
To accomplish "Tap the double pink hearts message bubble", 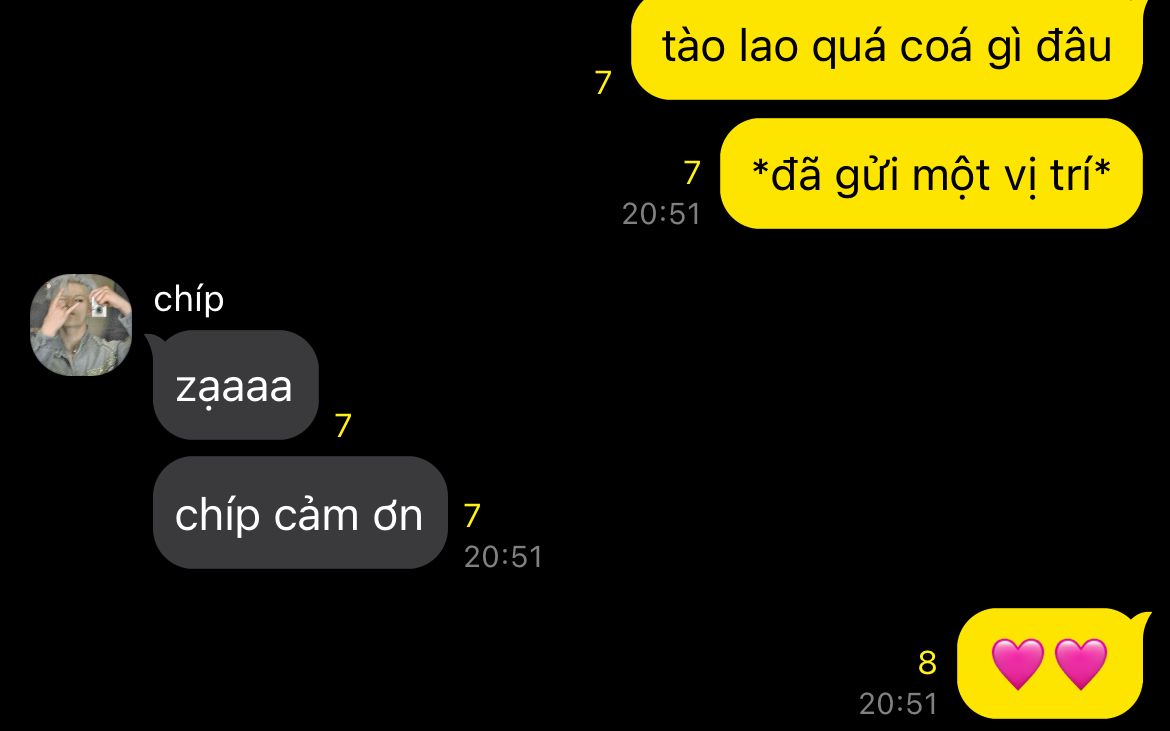I will coord(1050,662).
